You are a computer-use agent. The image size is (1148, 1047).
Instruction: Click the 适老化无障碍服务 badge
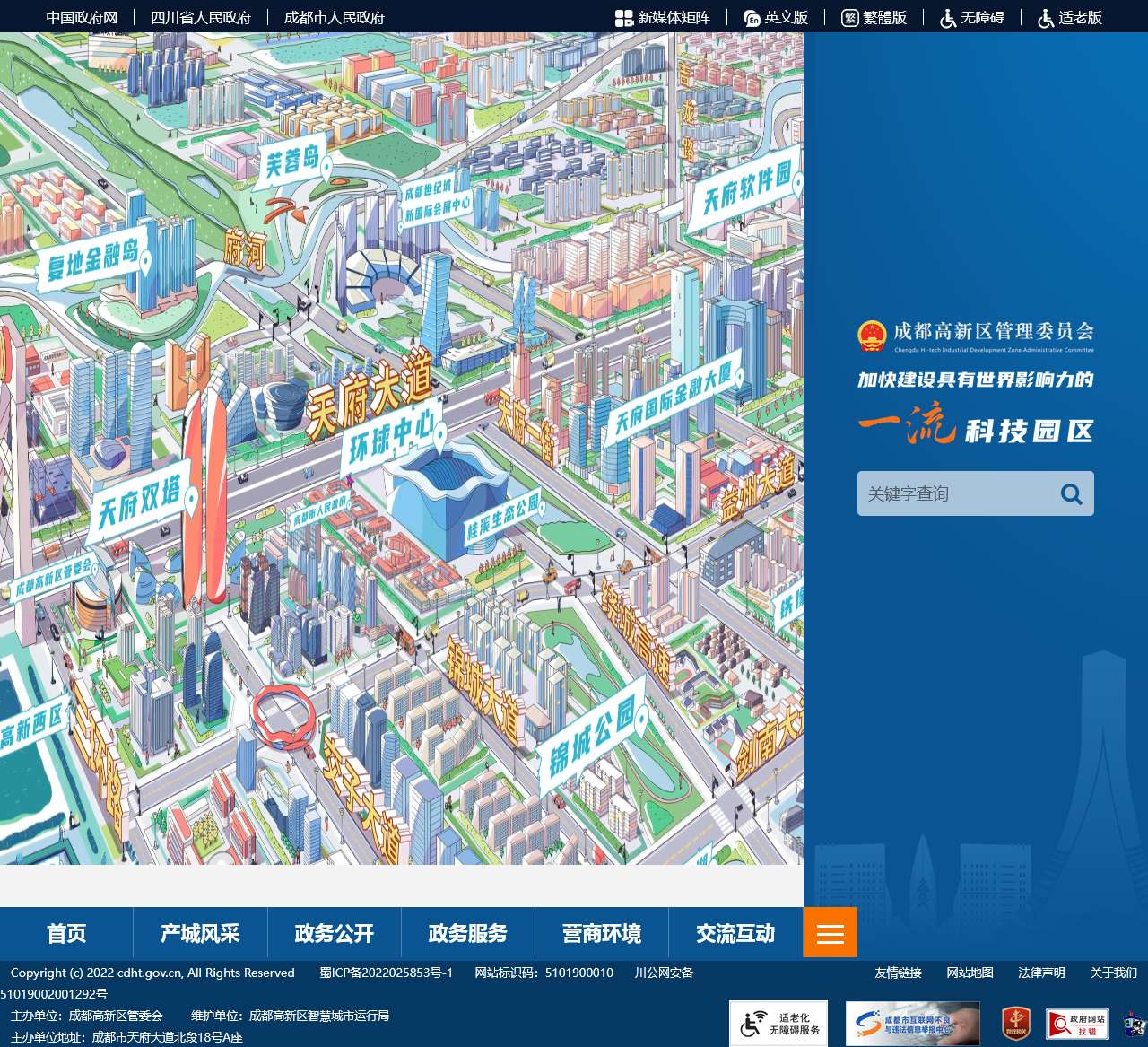[778, 1024]
